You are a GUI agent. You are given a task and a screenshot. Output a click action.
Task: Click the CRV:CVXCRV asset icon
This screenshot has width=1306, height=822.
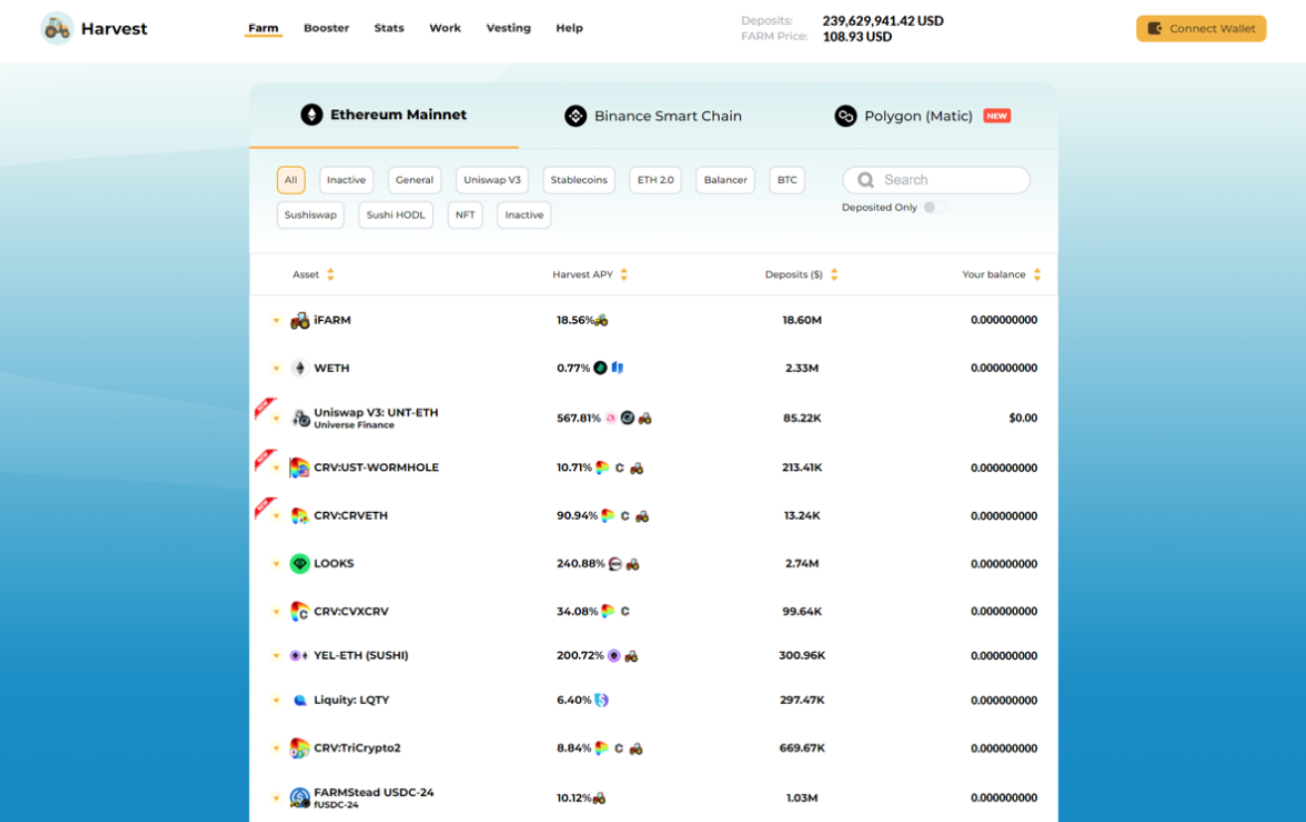point(299,611)
